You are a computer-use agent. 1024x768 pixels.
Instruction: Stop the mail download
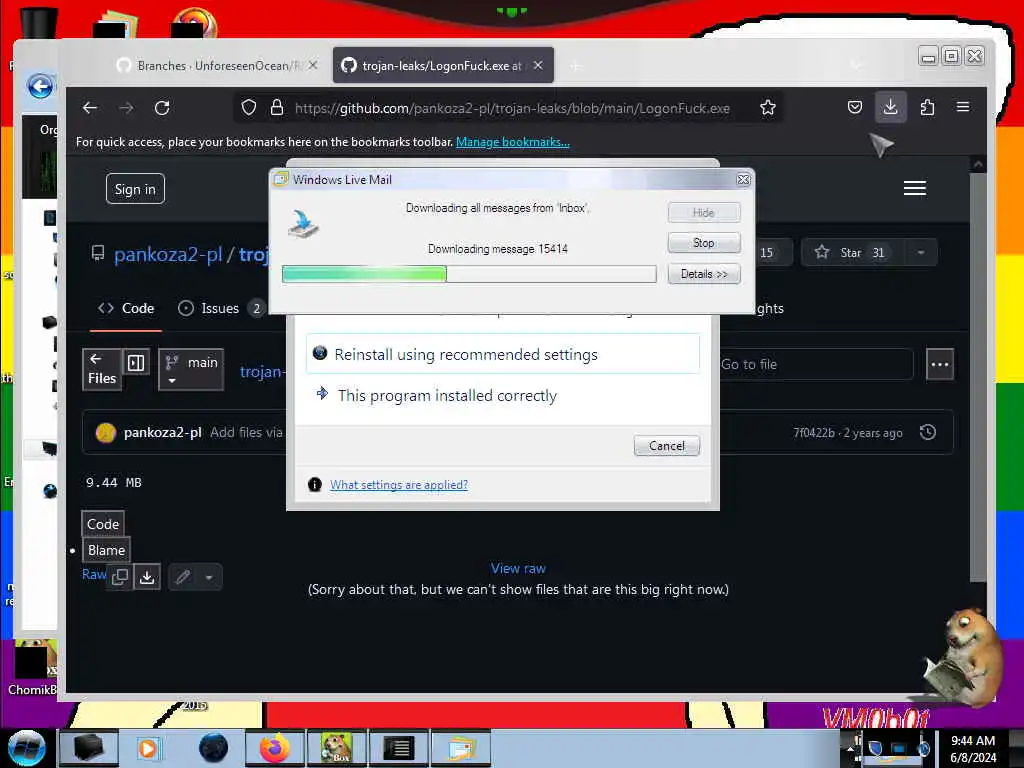click(x=703, y=243)
